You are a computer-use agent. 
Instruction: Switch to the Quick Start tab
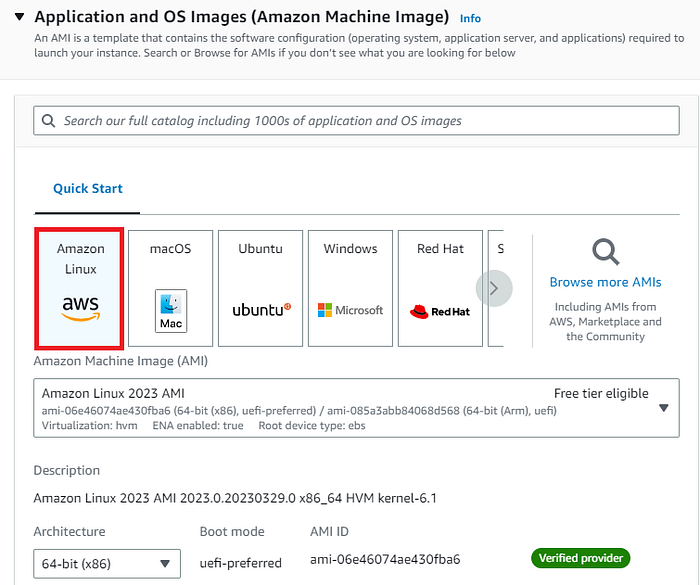tap(88, 188)
